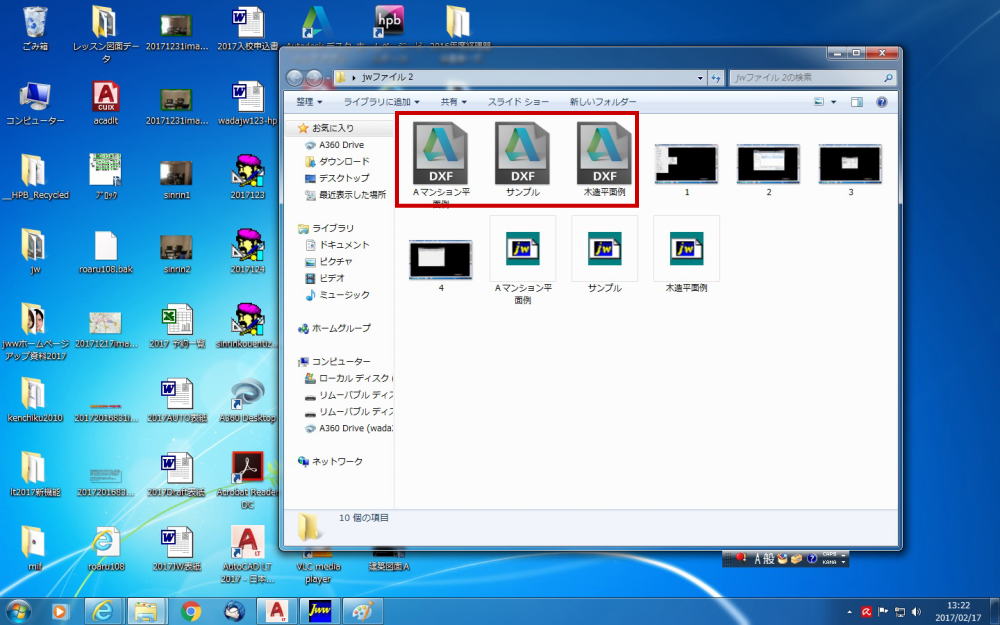Open the Windows Start menu
This screenshot has width=1000, height=625.
(x=18, y=611)
